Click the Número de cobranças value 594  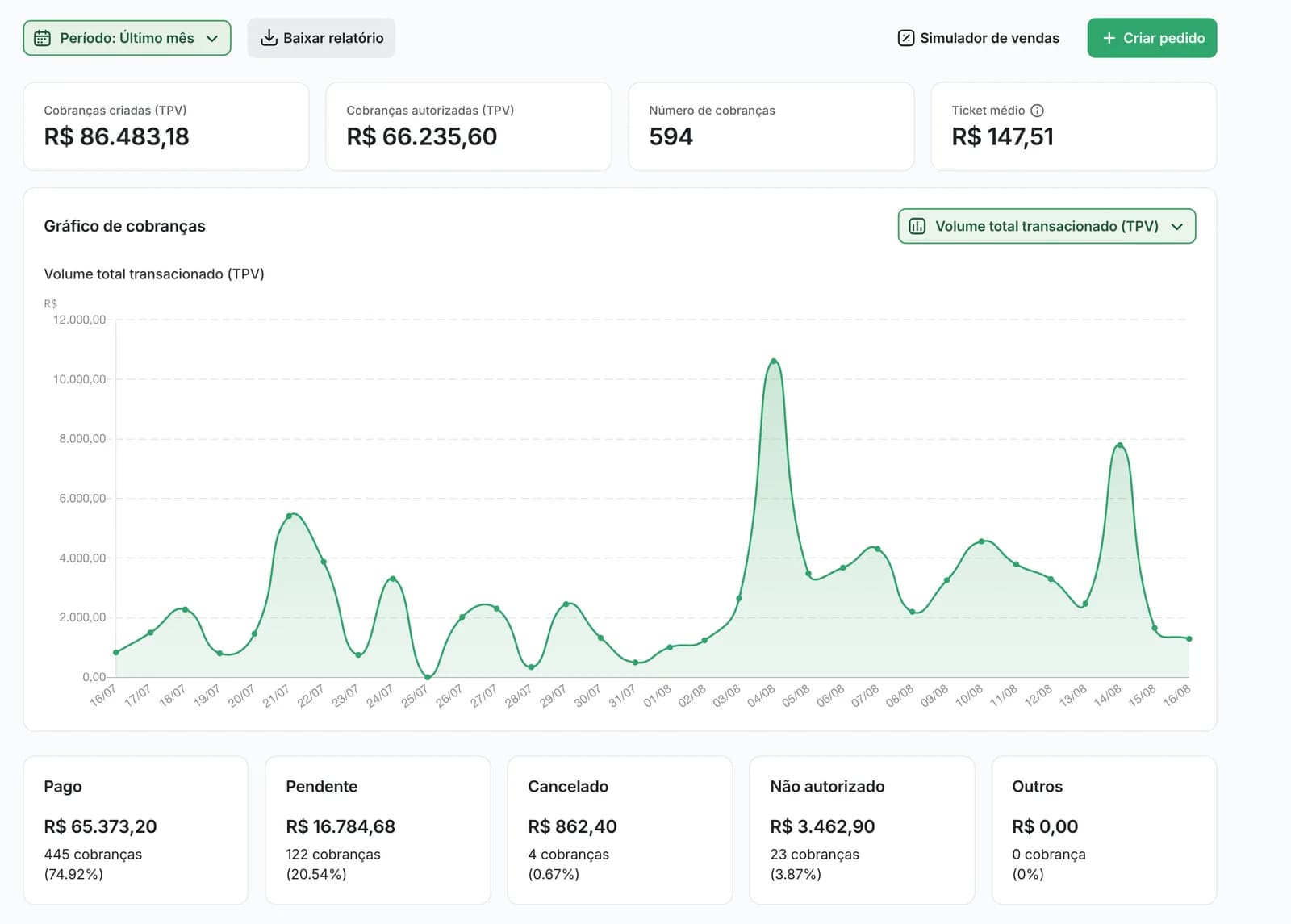click(x=671, y=136)
